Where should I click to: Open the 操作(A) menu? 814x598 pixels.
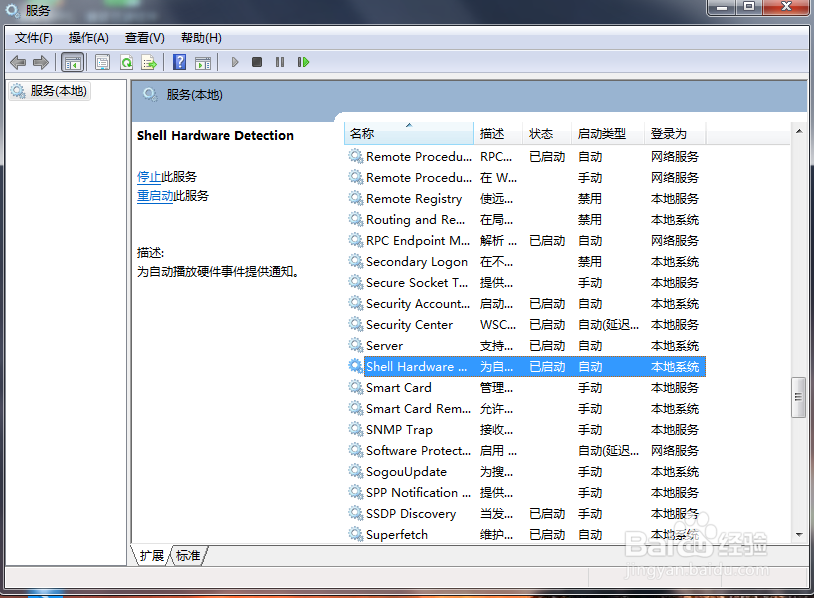89,38
